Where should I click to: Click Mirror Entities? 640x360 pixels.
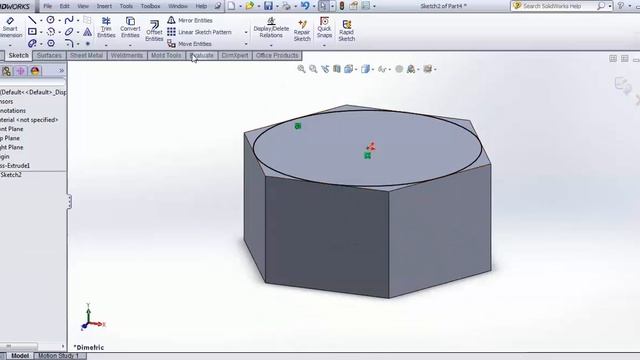click(190, 20)
